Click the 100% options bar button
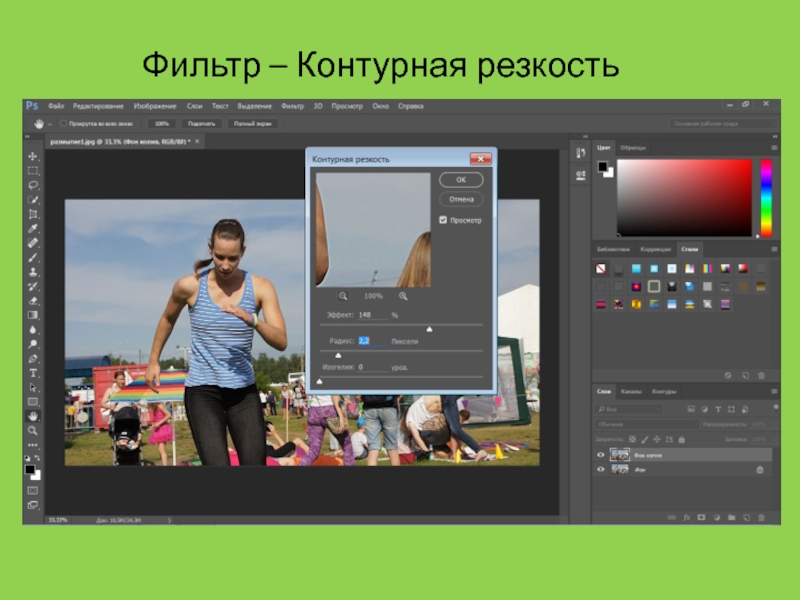Viewport: 800px width, 600px height. click(161, 123)
